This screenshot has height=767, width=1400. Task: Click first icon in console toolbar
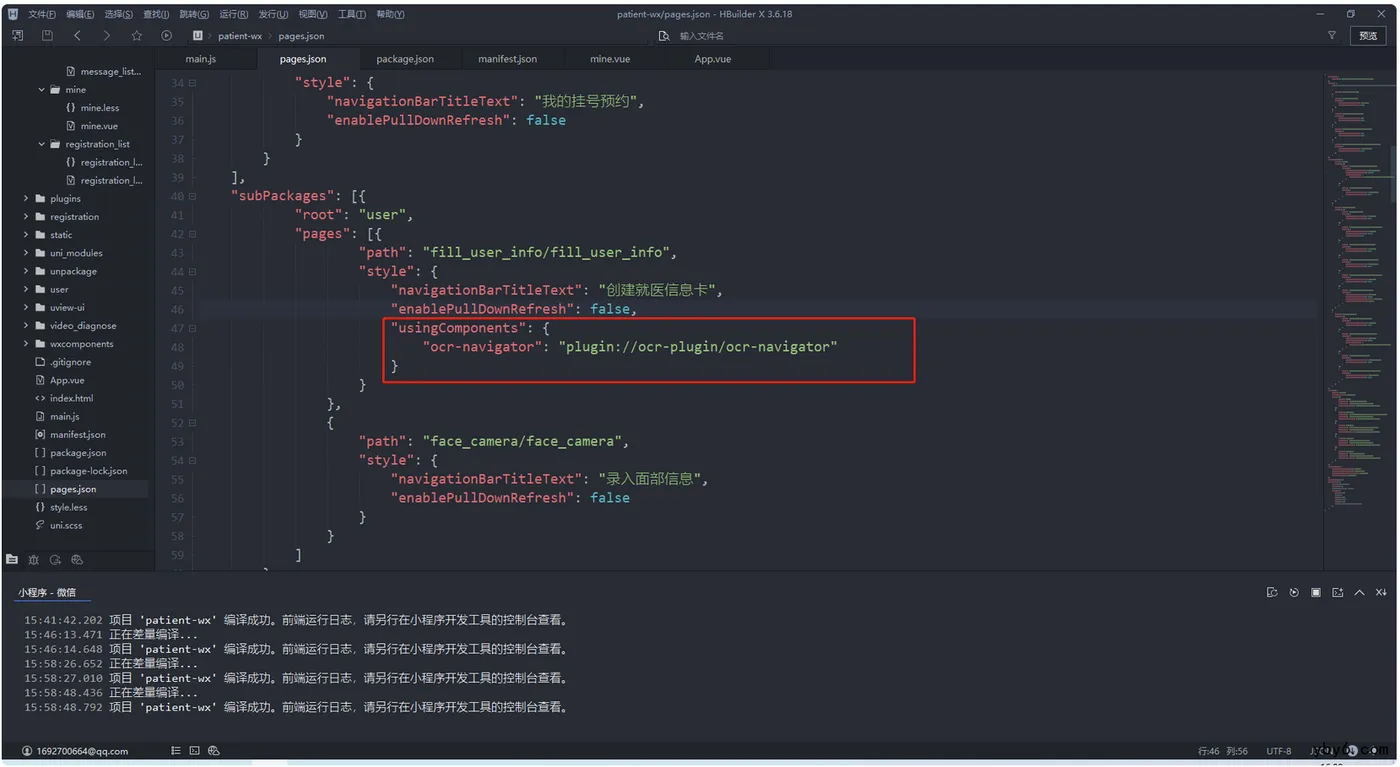tap(1272, 593)
